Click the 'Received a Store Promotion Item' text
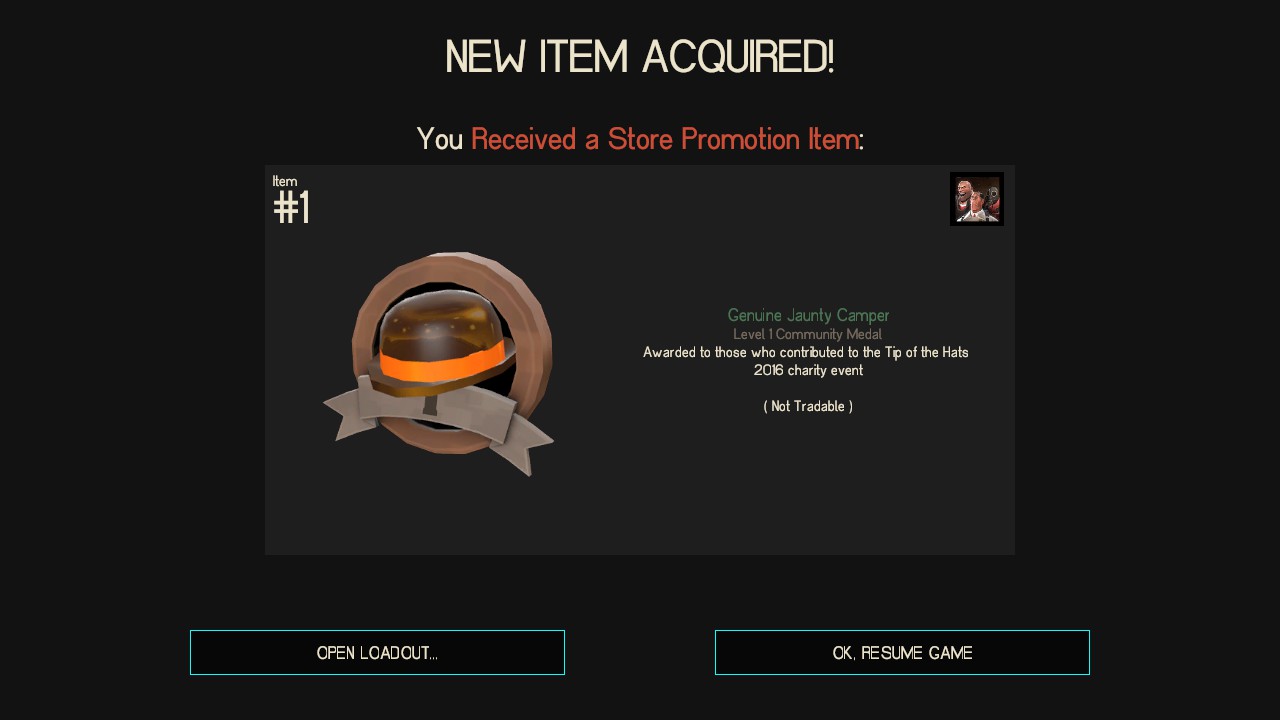1280x720 pixels. pos(664,139)
